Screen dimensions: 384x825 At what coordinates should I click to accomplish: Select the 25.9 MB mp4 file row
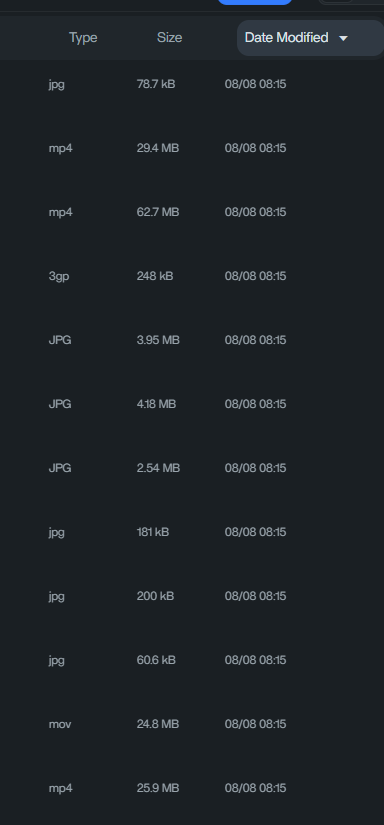point(192,788)
